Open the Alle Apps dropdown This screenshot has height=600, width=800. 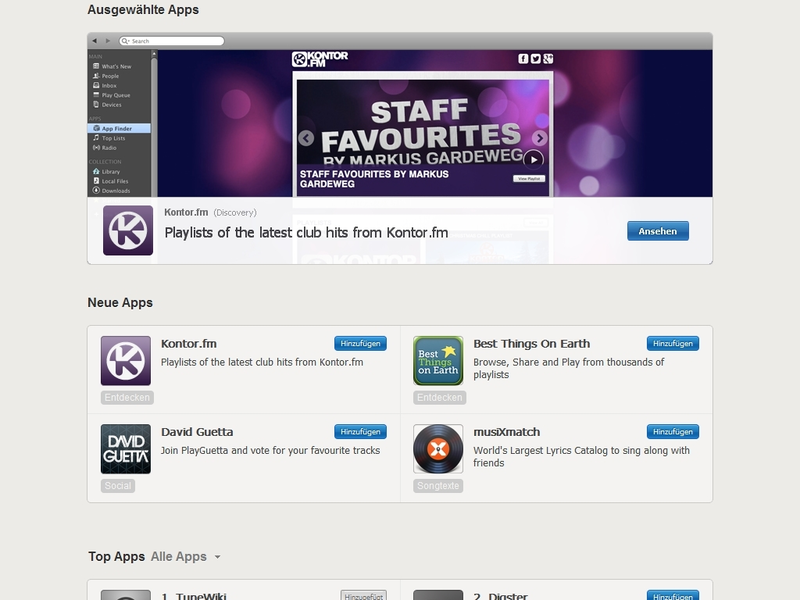(x=186, y=557)
